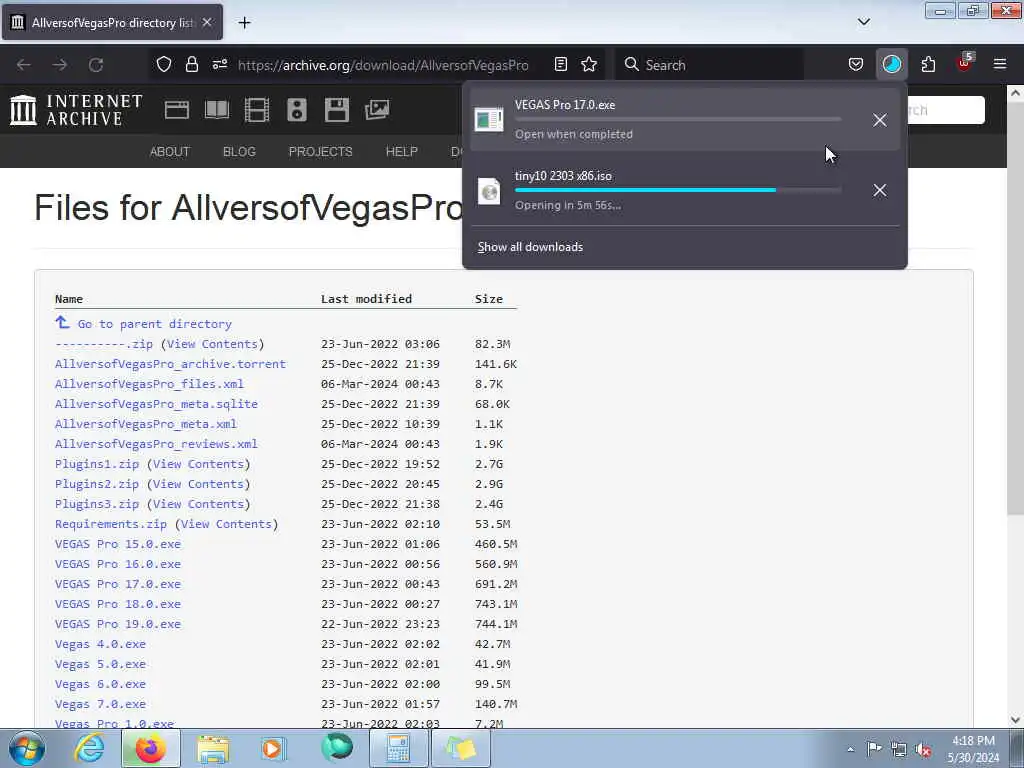Open the Web archive icon
The height and width of the screenshot is (768, 1024).
pos(176,110)
